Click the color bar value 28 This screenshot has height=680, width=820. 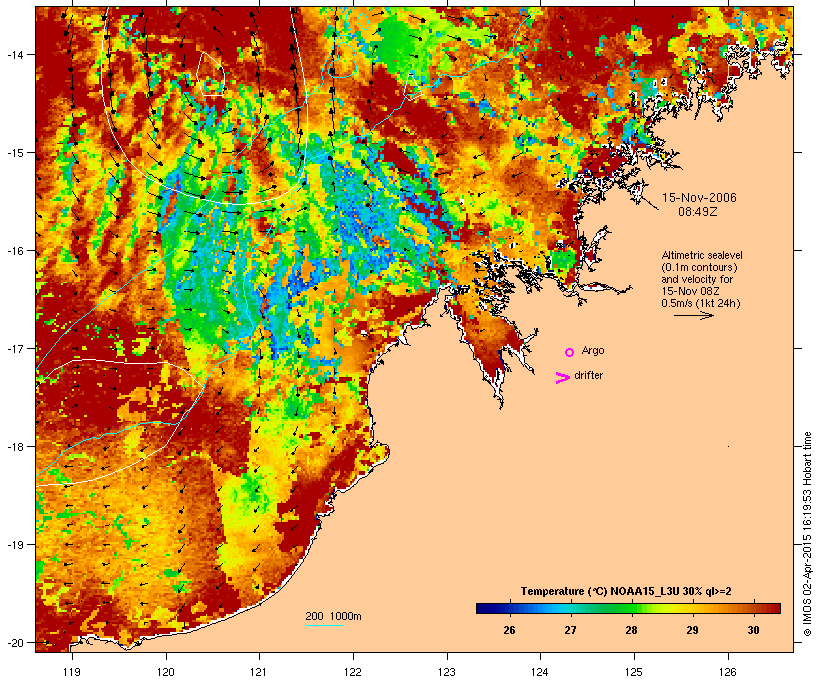[631, 630]
